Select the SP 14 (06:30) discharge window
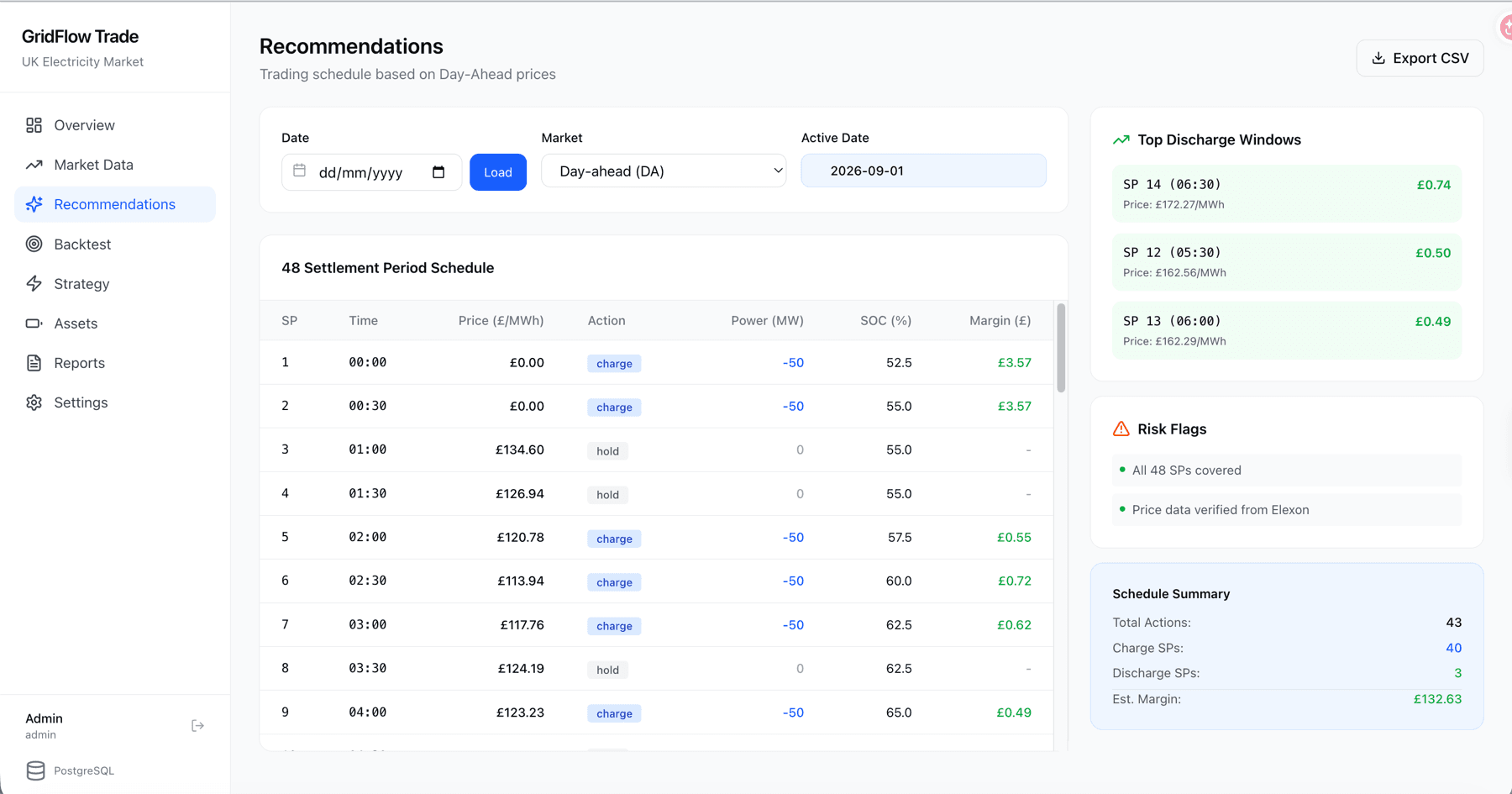This screenshot has width=1512, height=794. [1287, 193]
